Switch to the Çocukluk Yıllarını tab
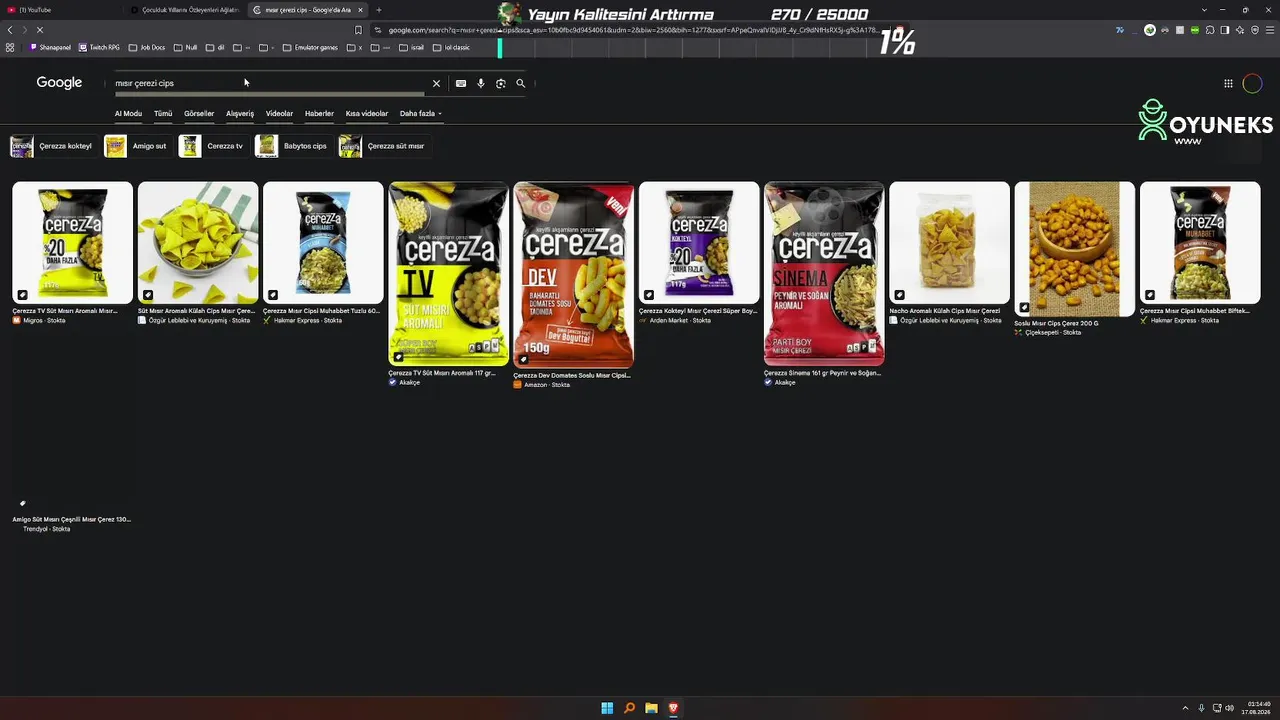 click(x=184, y=10)
